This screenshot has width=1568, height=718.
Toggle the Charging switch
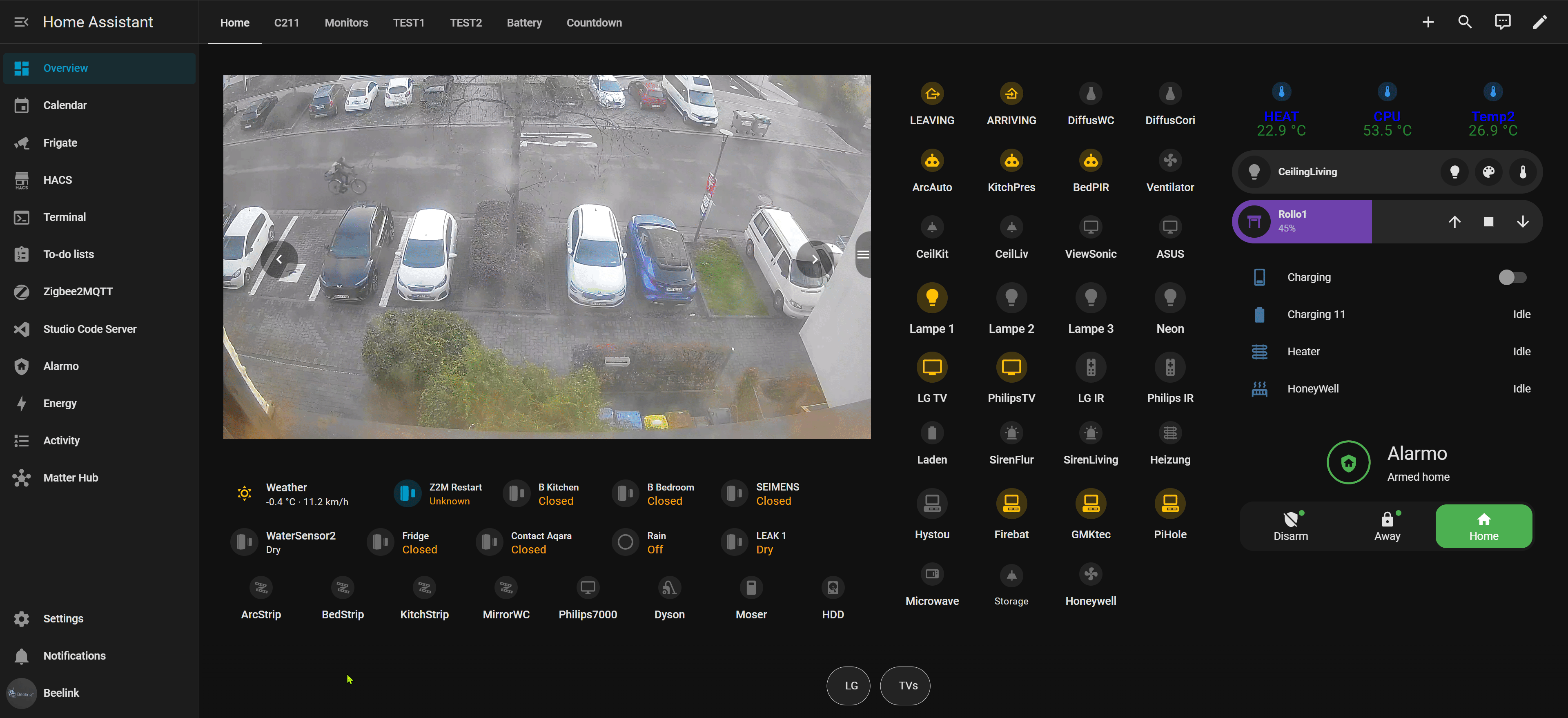(x=1512, y=278)
